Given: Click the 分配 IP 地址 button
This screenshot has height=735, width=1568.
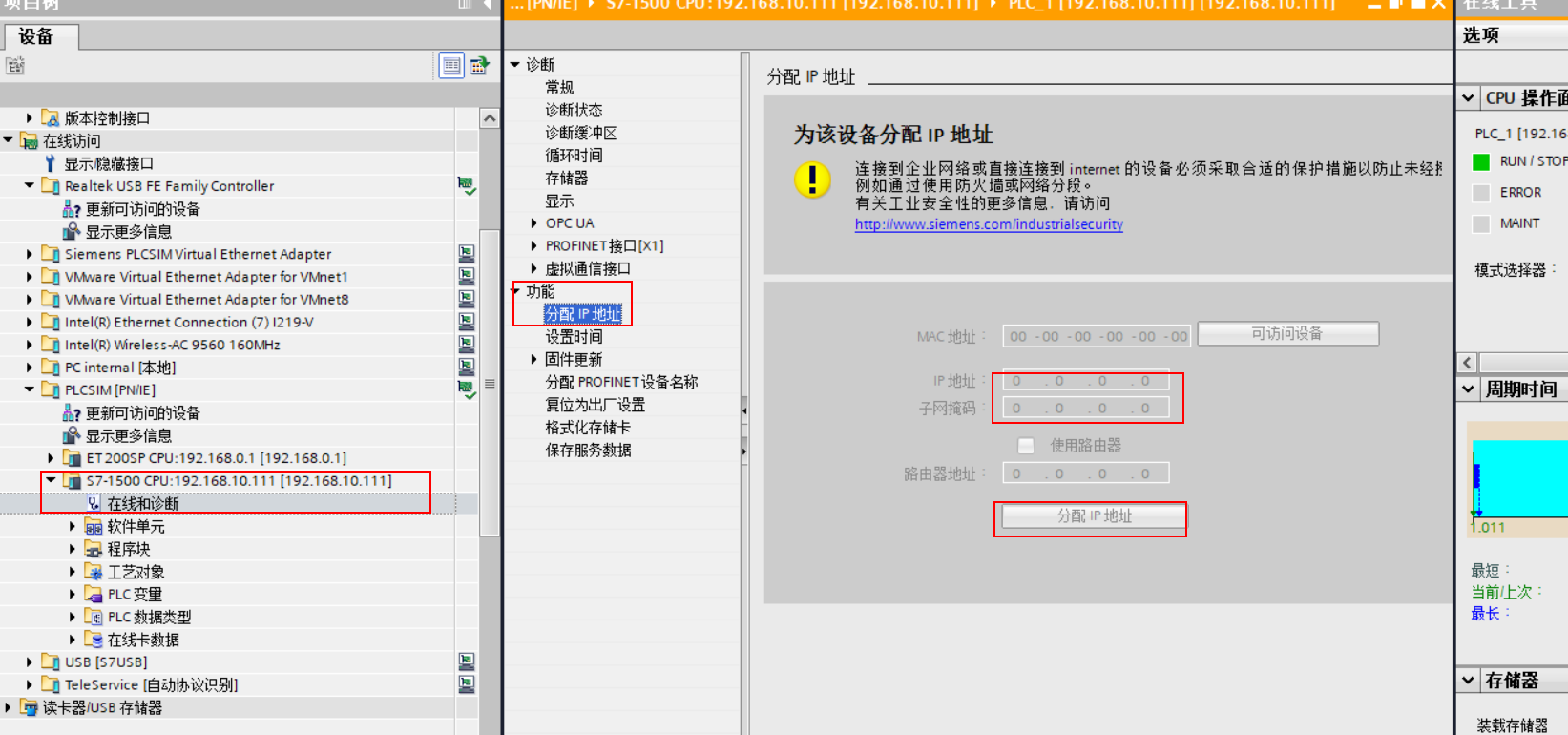Looking at the screenshot, I should pos(1094,516).
